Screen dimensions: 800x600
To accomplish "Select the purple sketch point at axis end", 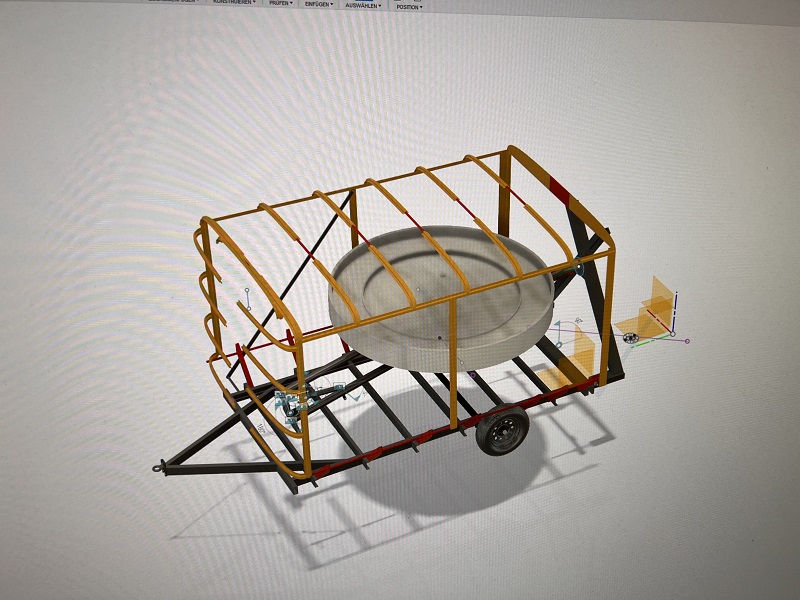I will pyautogui.click(x=688, y=341).
